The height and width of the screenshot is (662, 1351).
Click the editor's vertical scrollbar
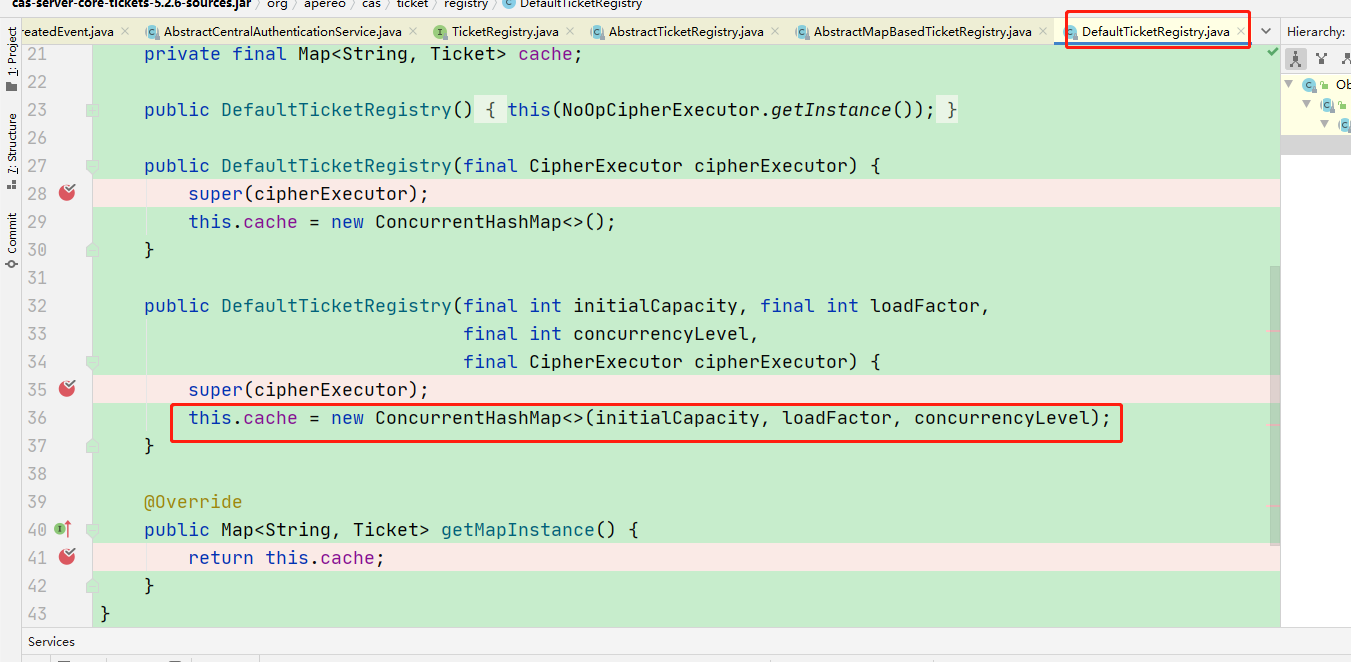[x=1274, y=405]
